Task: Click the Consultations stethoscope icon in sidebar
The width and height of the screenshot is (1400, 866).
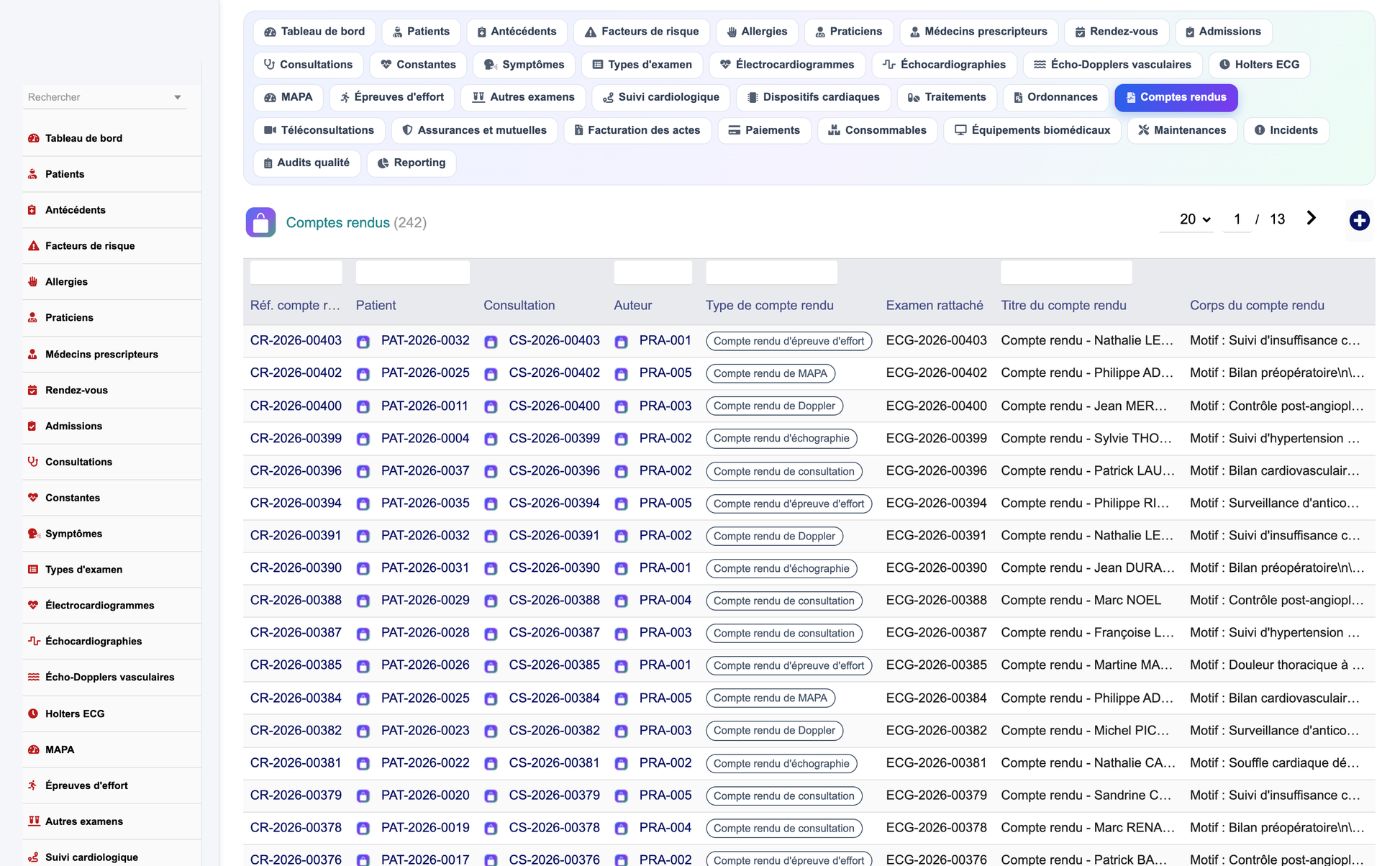Action: 33,462
